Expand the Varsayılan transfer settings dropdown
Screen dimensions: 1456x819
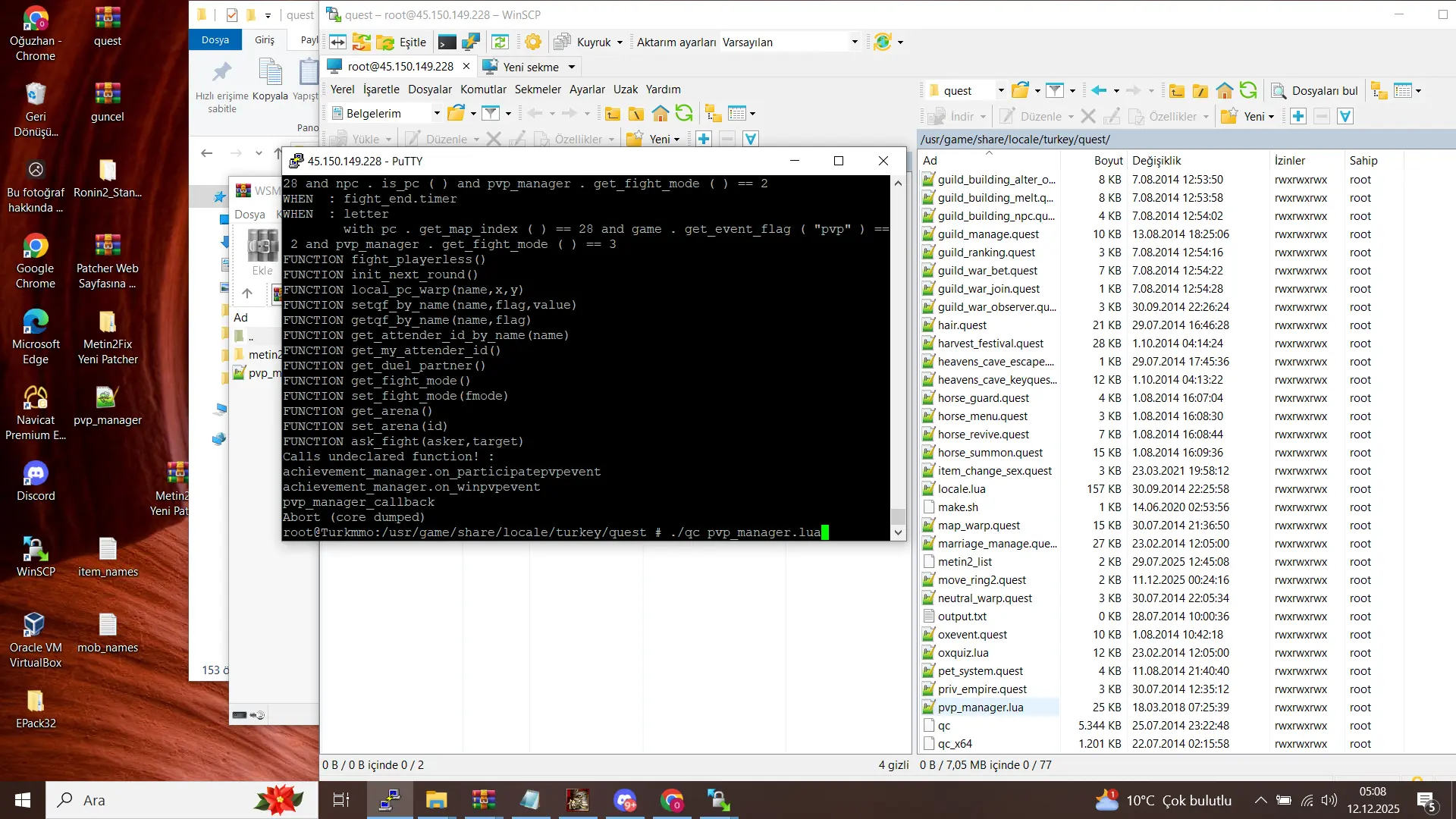click(x=855, y=42)
